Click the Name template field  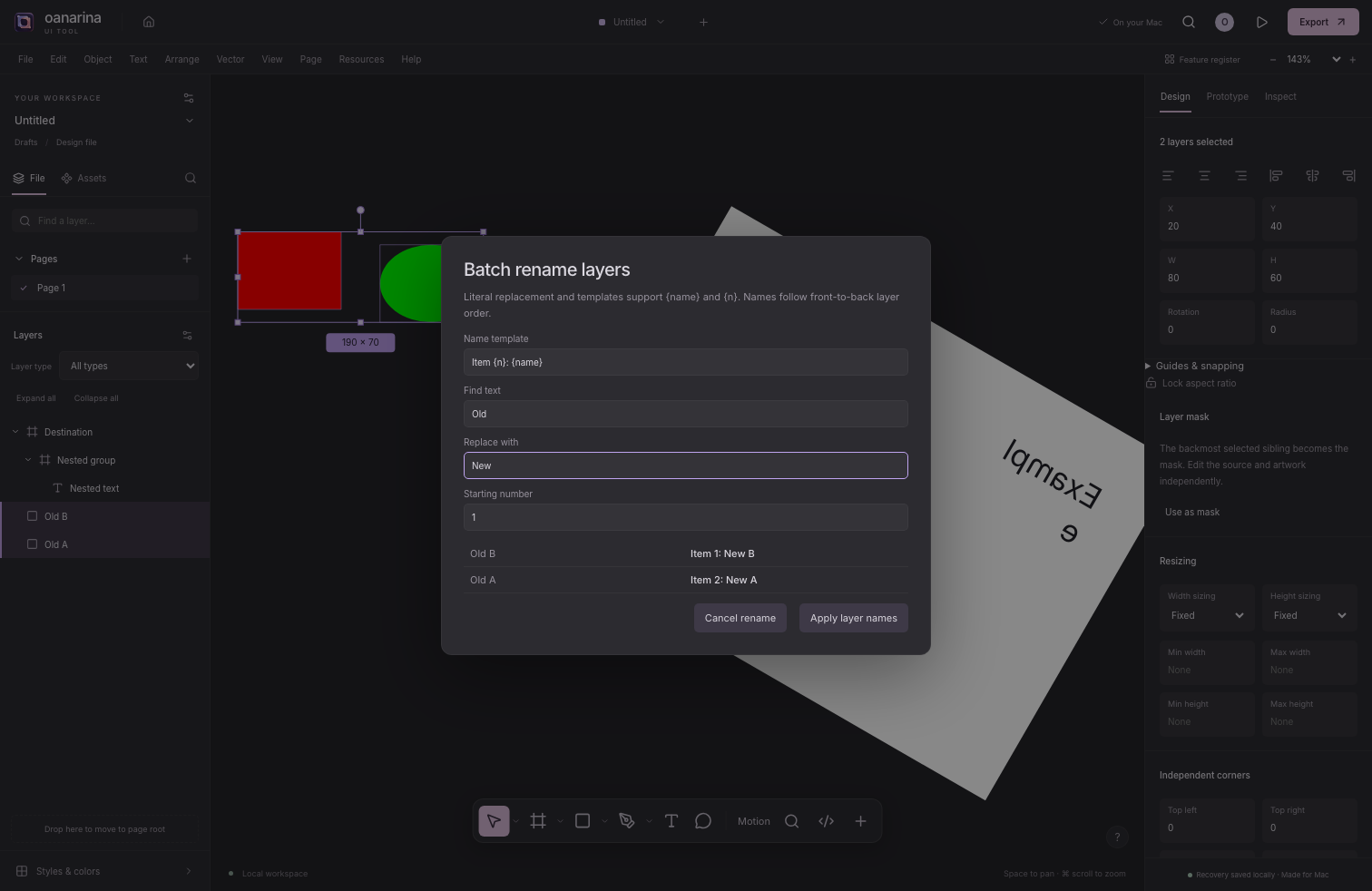[x=686, y=362]
